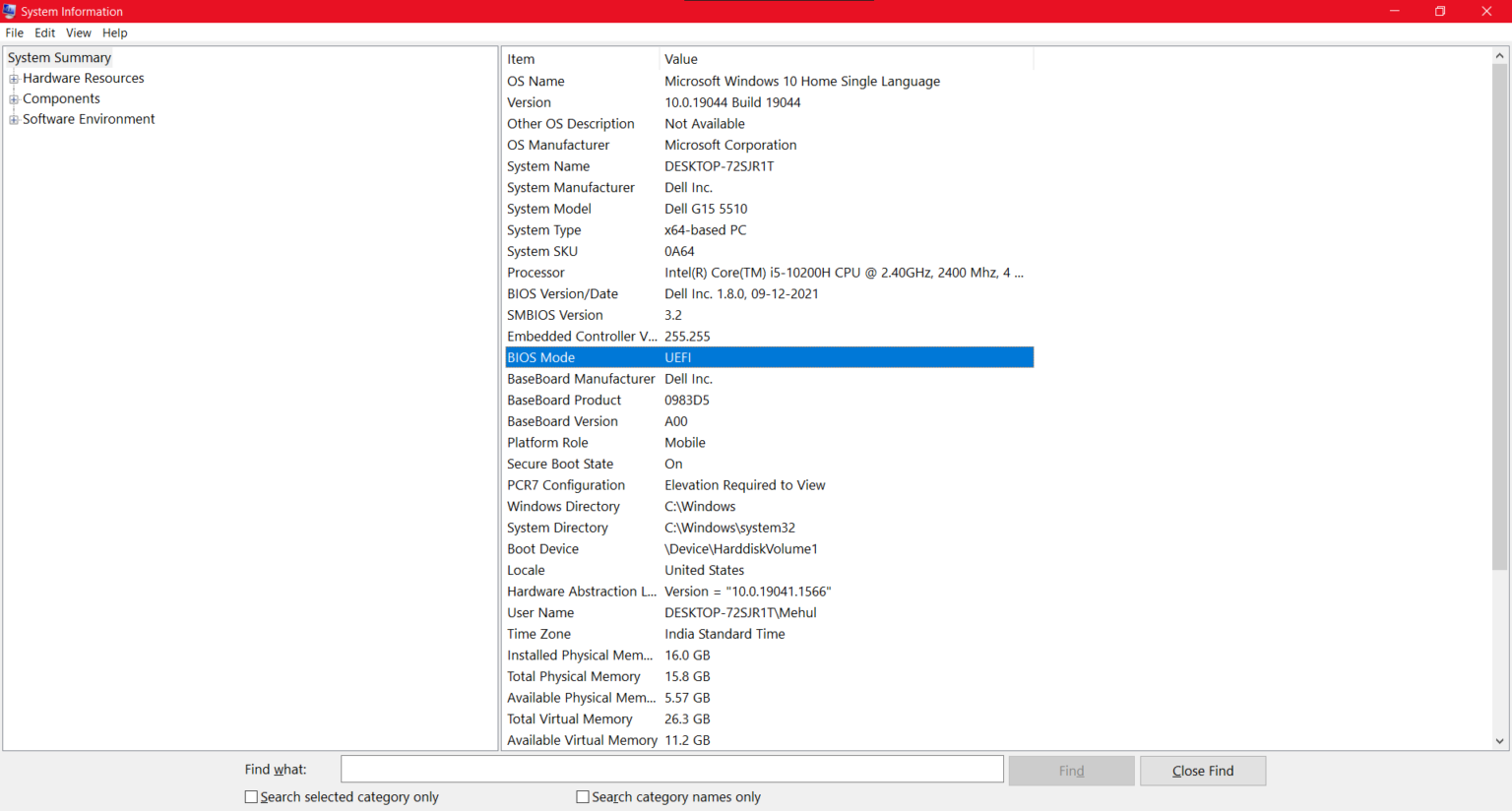The height and width of the screenshot is (811, 1512).
Task: Expand the Components tree node
Action: pyautogui.click(x=14, y=99)
